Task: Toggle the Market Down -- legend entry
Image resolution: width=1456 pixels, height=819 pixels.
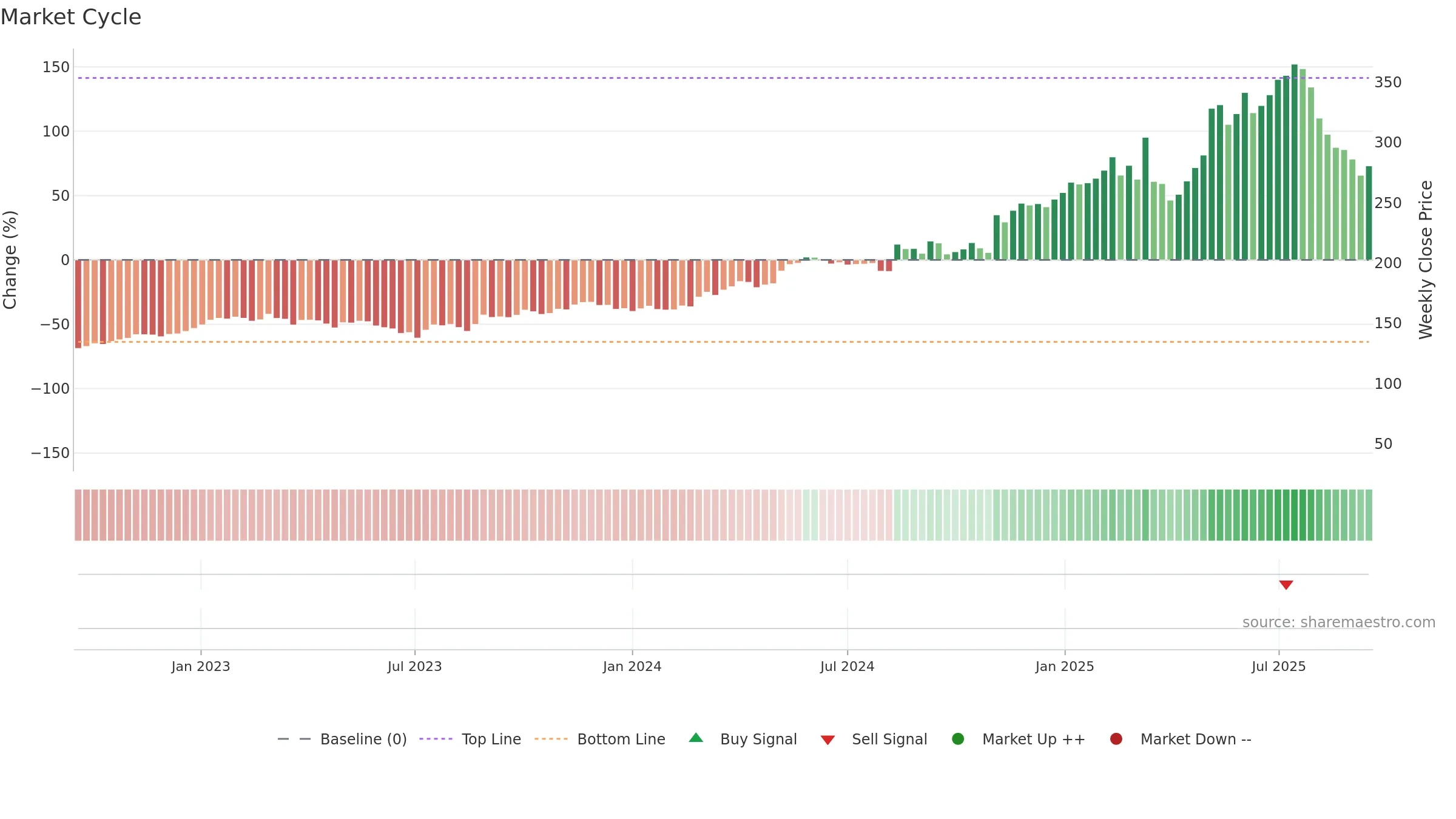Action: (x=1181, y=739)
